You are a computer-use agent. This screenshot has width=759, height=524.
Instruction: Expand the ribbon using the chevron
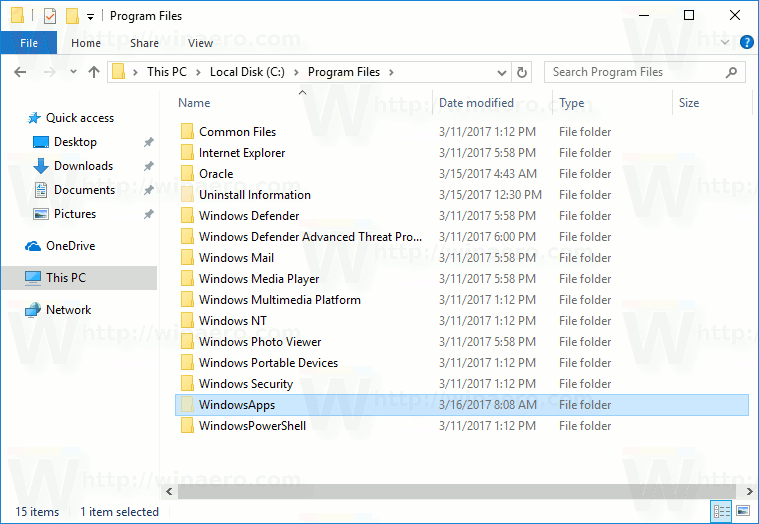(x=726, y=43)
